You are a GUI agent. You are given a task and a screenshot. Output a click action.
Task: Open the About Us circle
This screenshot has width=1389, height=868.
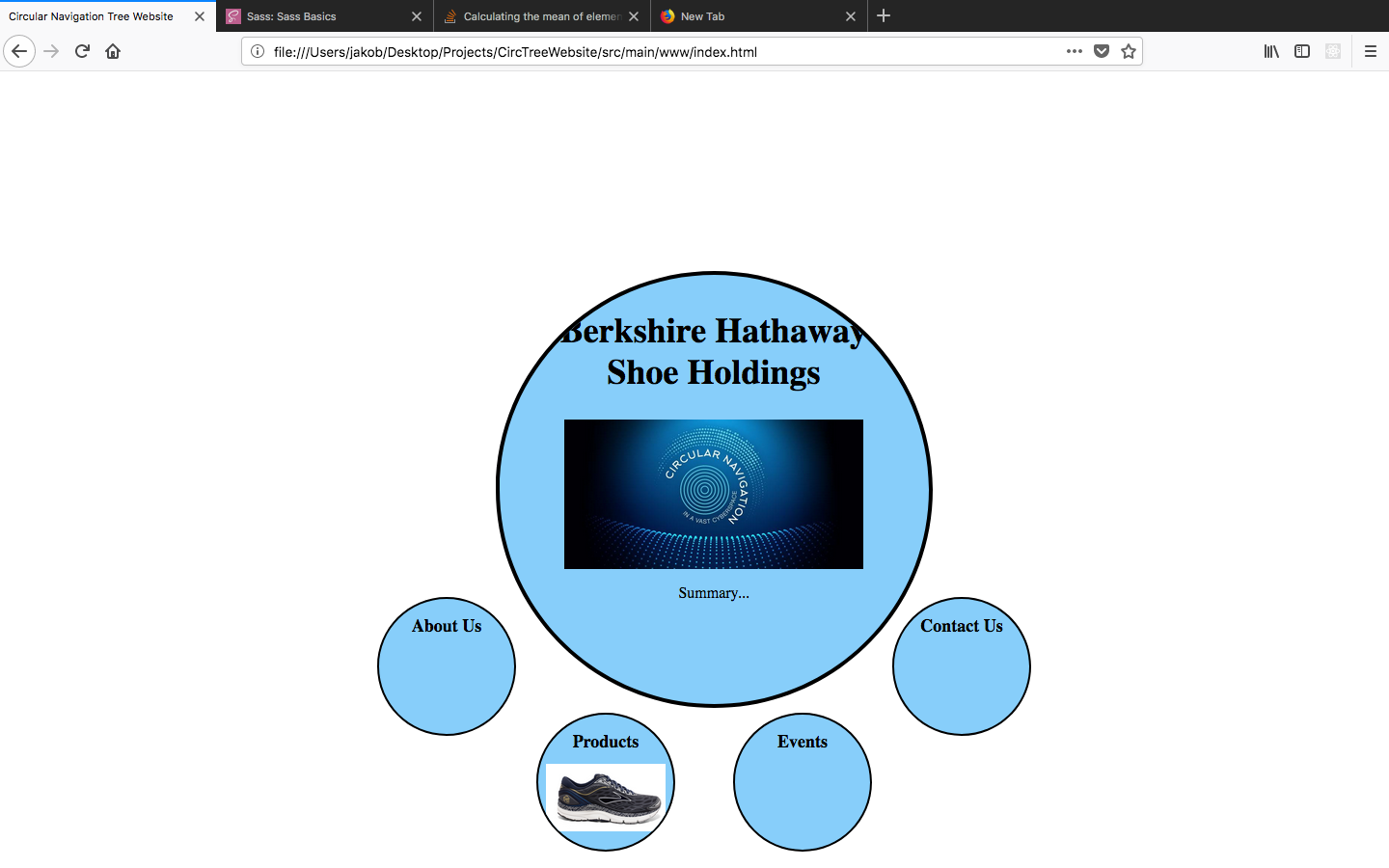(x=447, y=666)
